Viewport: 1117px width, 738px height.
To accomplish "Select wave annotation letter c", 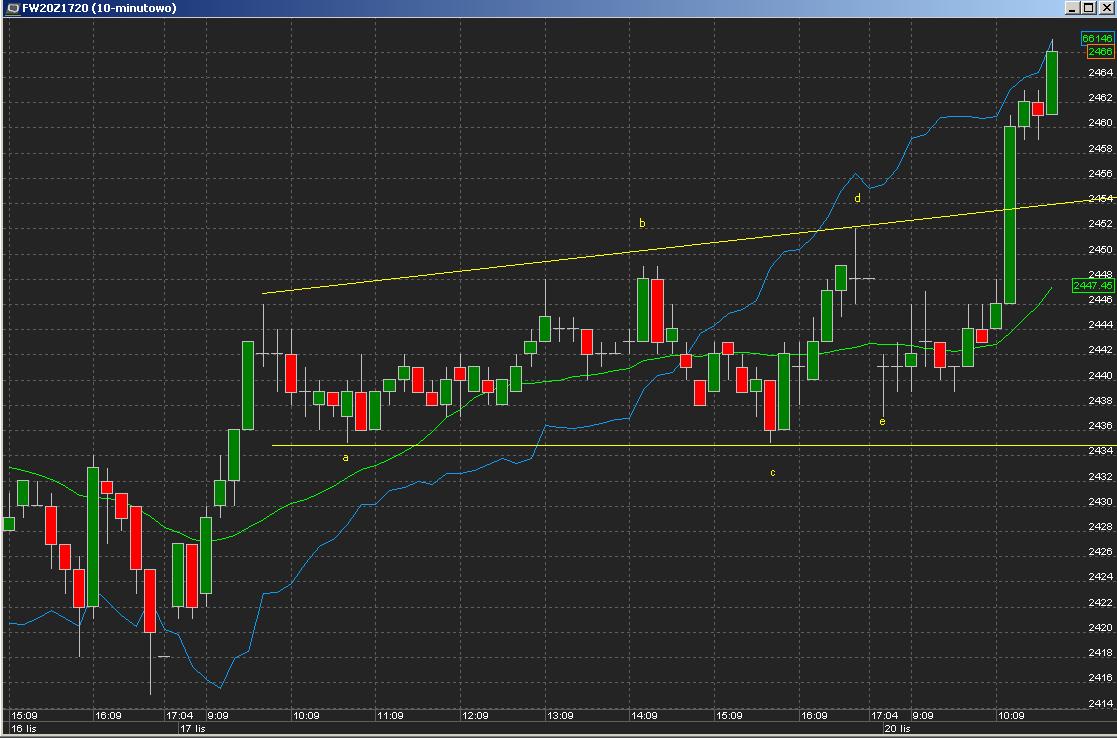I will click(x=773, y=472).
